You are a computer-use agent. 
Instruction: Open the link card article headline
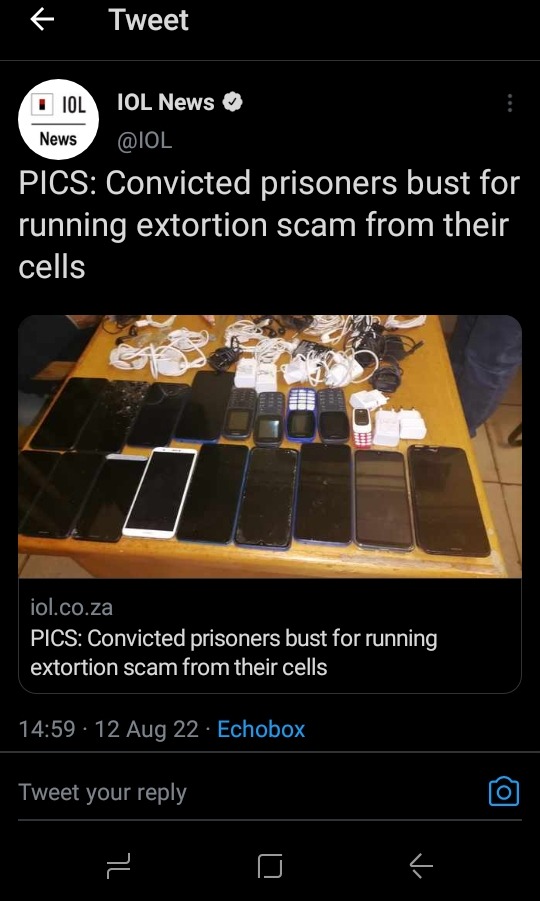tap(233, 653)
